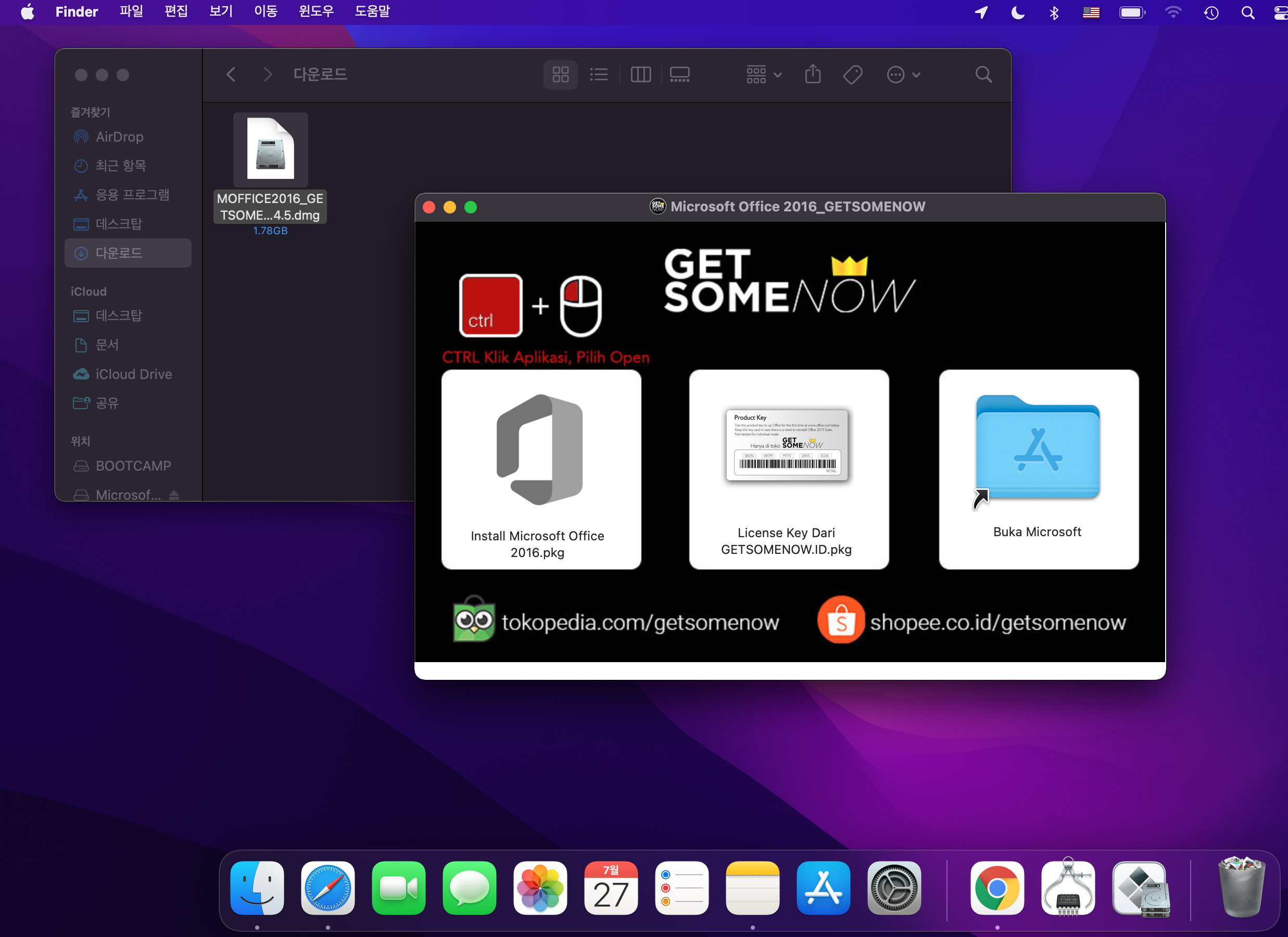
Task: Click the Time Machine menu bar icon
Action: pos(1211,12)
